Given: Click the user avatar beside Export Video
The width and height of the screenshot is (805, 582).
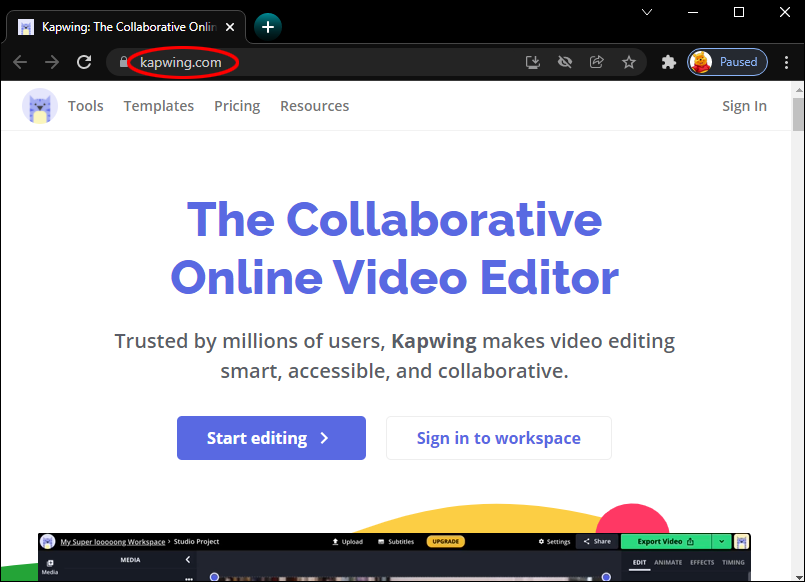Looking at the screenshot, I should [741, 541].
